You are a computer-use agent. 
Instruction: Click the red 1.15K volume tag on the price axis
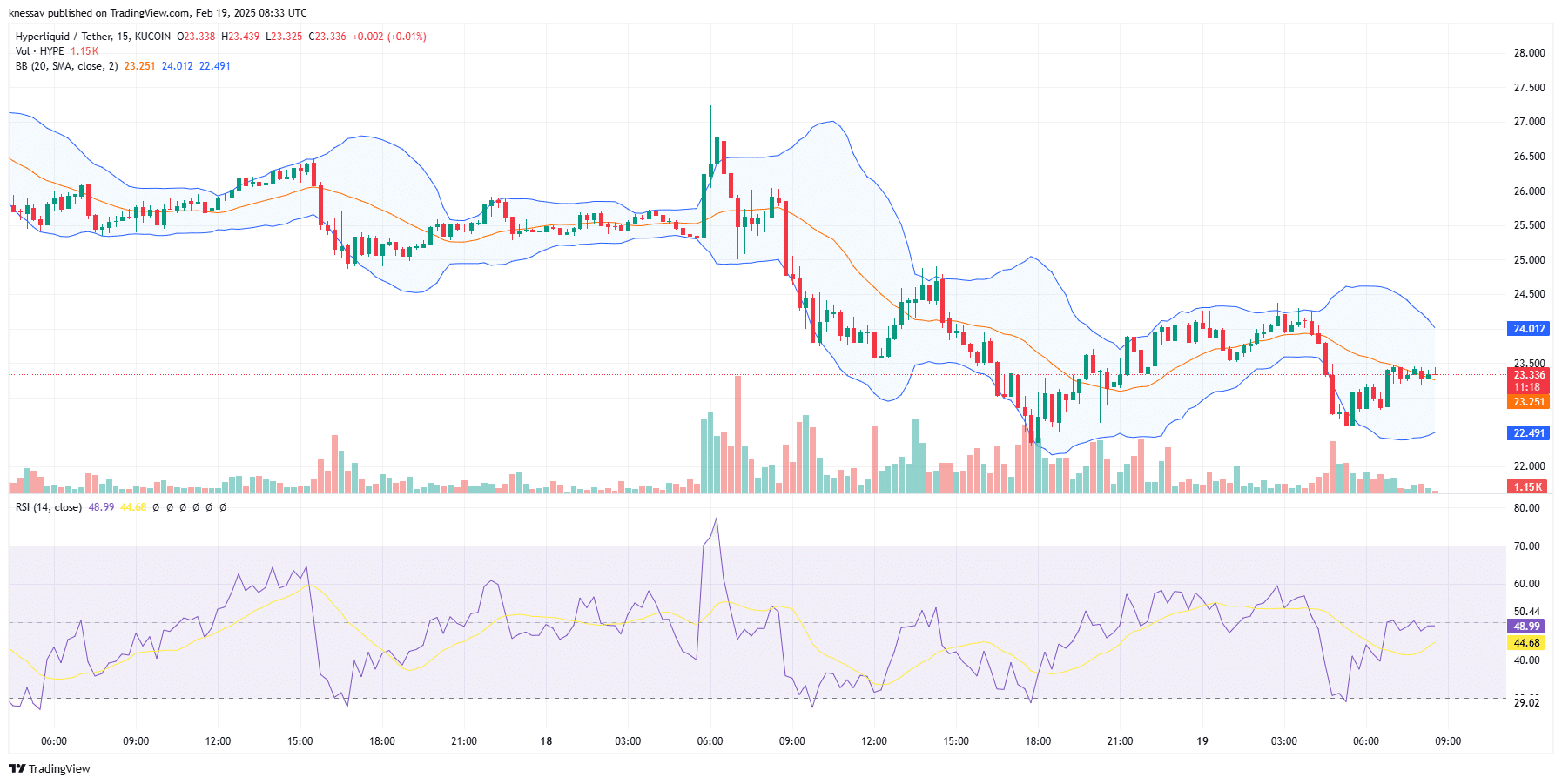[x=1528, y=487]
